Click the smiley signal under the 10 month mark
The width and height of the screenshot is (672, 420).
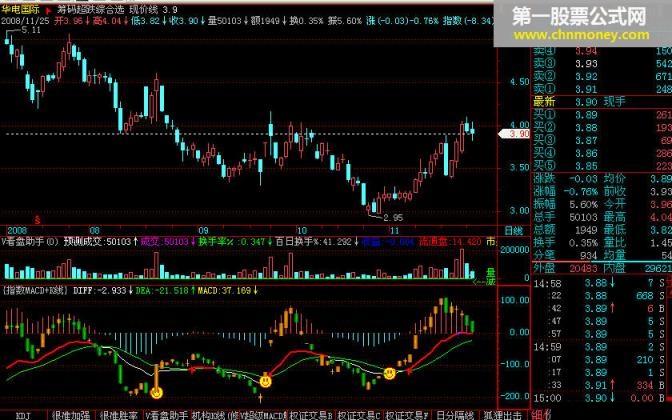(x=266, y=380)
